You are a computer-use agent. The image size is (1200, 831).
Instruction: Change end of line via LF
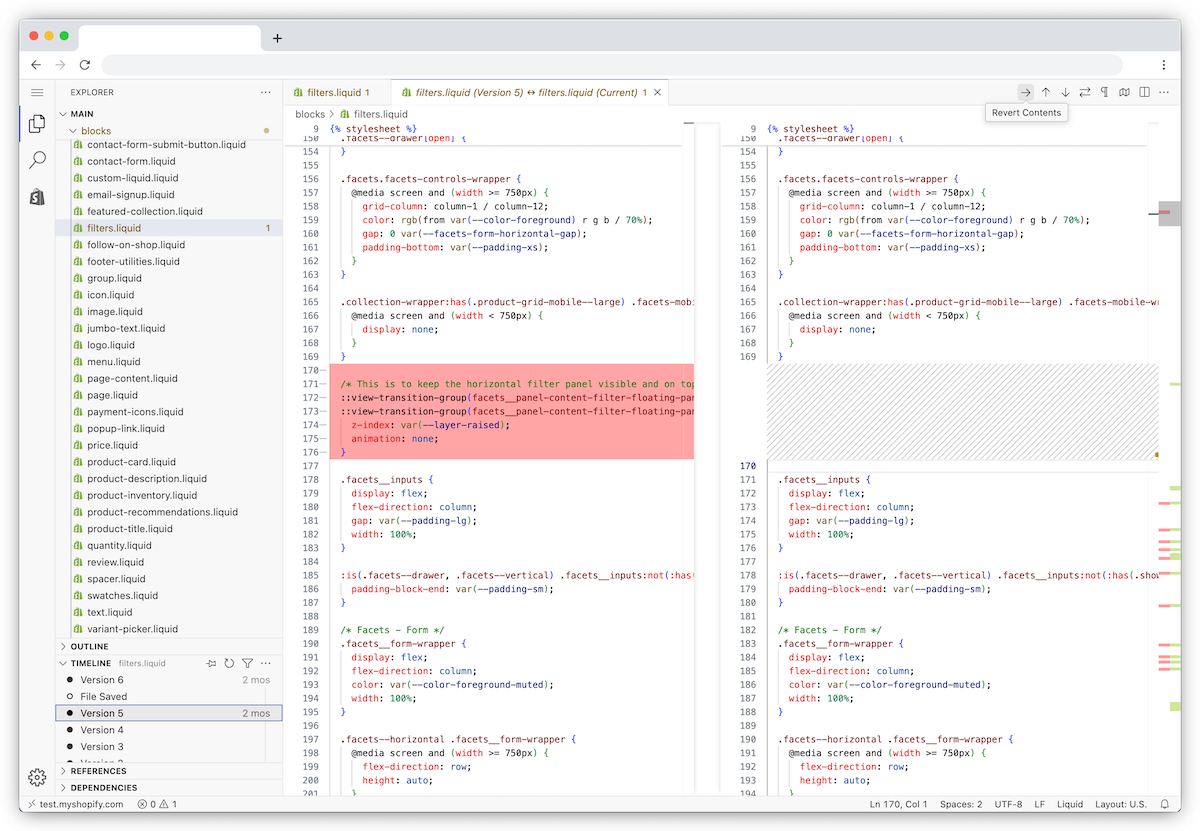pos(1040,804)
